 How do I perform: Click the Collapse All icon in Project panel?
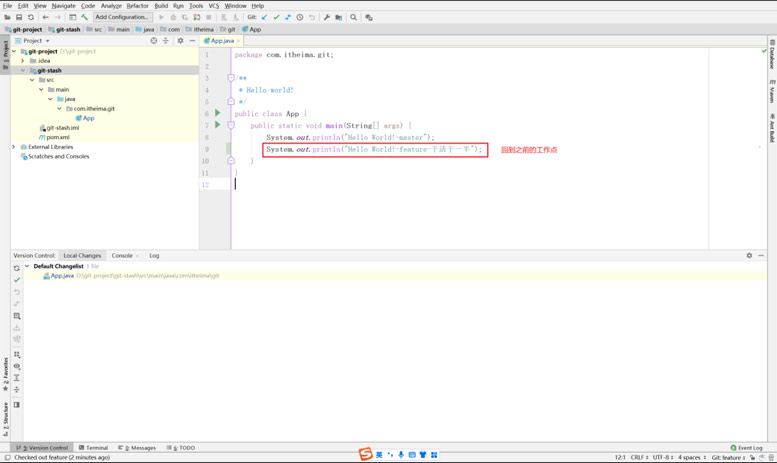click(166, 41)
